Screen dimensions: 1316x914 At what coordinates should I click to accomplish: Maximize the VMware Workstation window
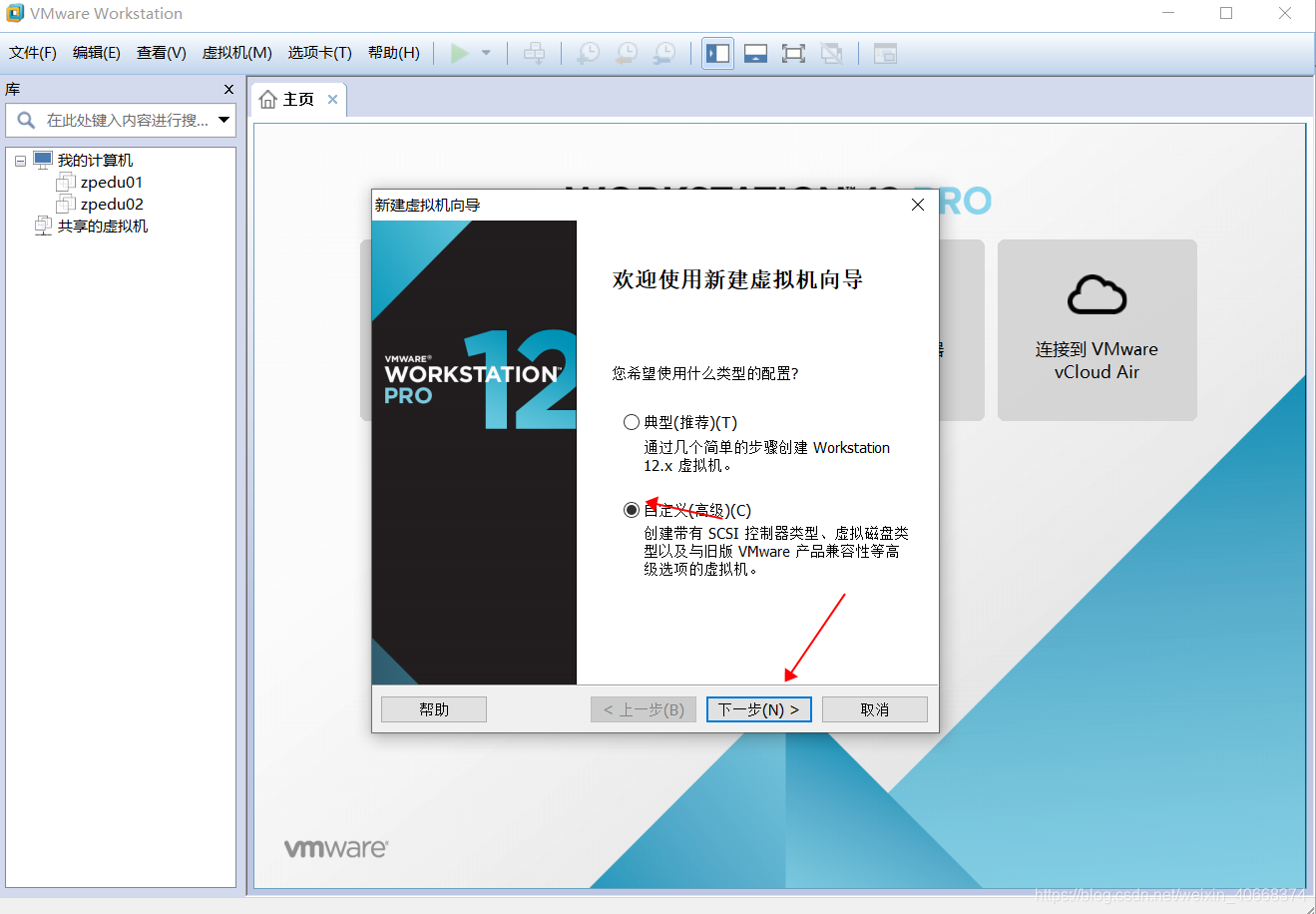pos(1226,13)
